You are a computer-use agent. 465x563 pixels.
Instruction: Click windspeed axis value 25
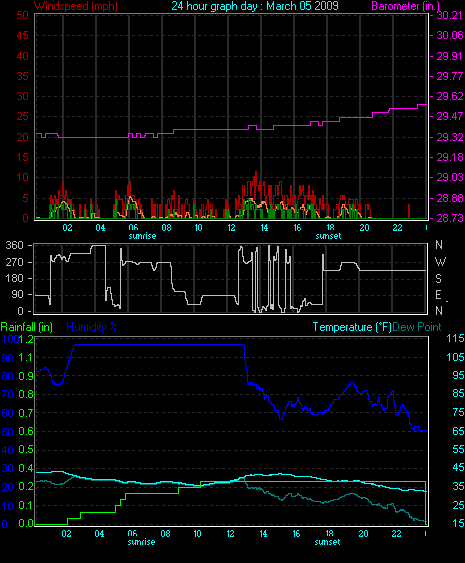tap(22, 116)
